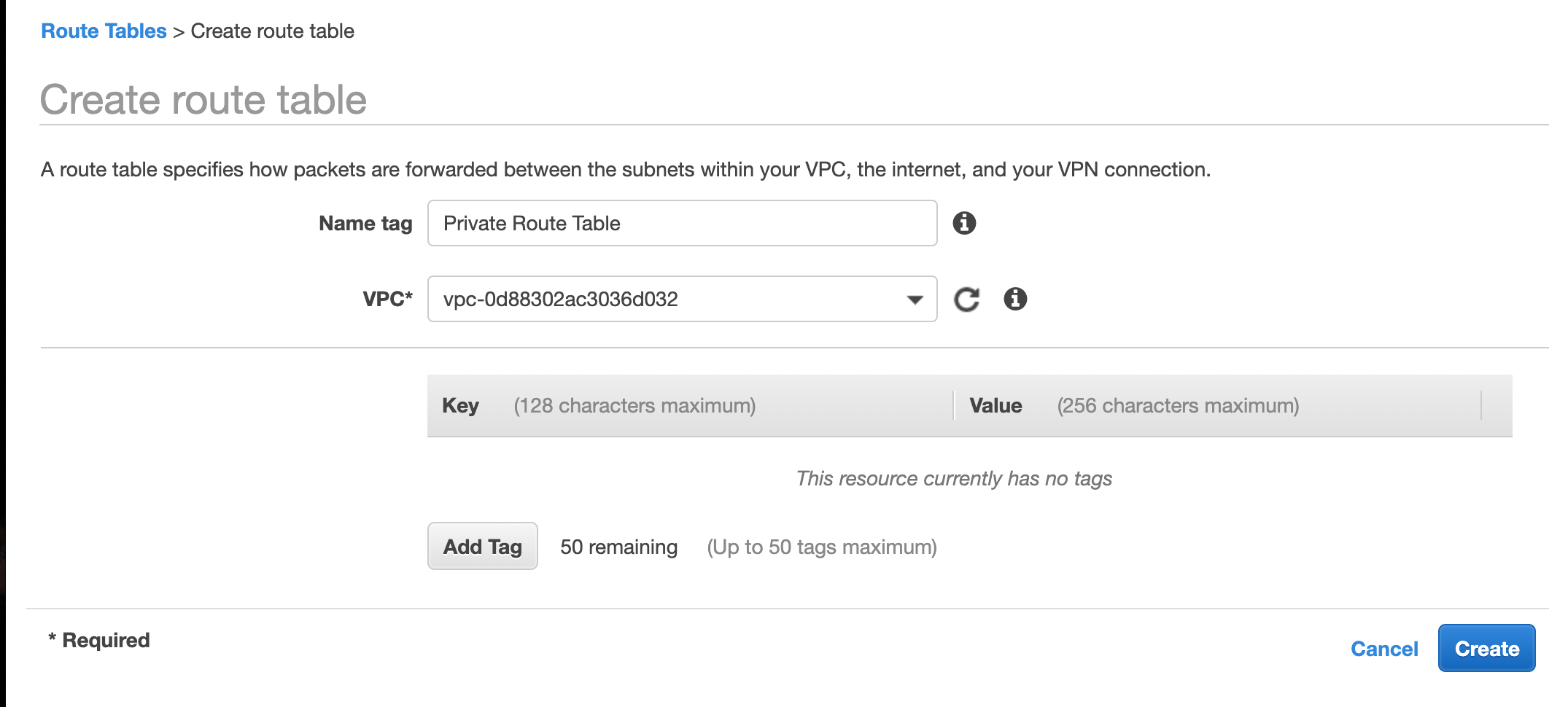The image size is (1568, 707).
Task: Click the "Create route table" page heading
Action: coord(203,99)
